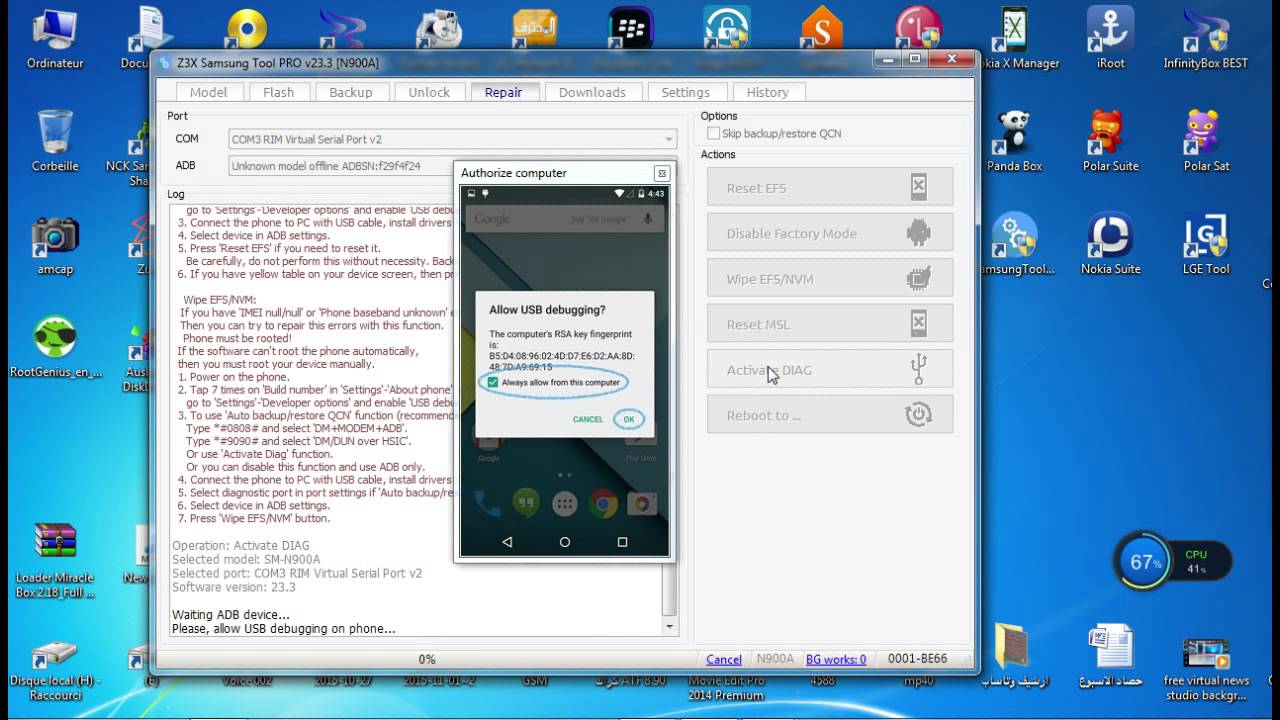The height and width of the screenshot is (720, 1280).
Task: View the History tab
Action: tap(767, 92)
